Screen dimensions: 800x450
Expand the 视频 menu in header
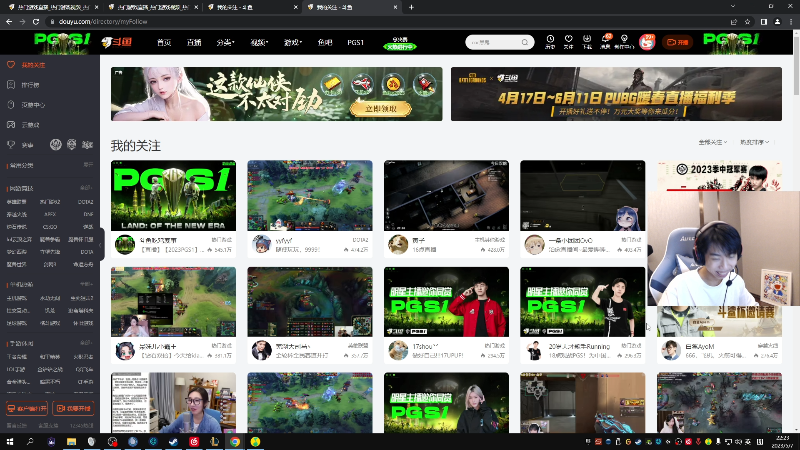(x=259, y=42)
